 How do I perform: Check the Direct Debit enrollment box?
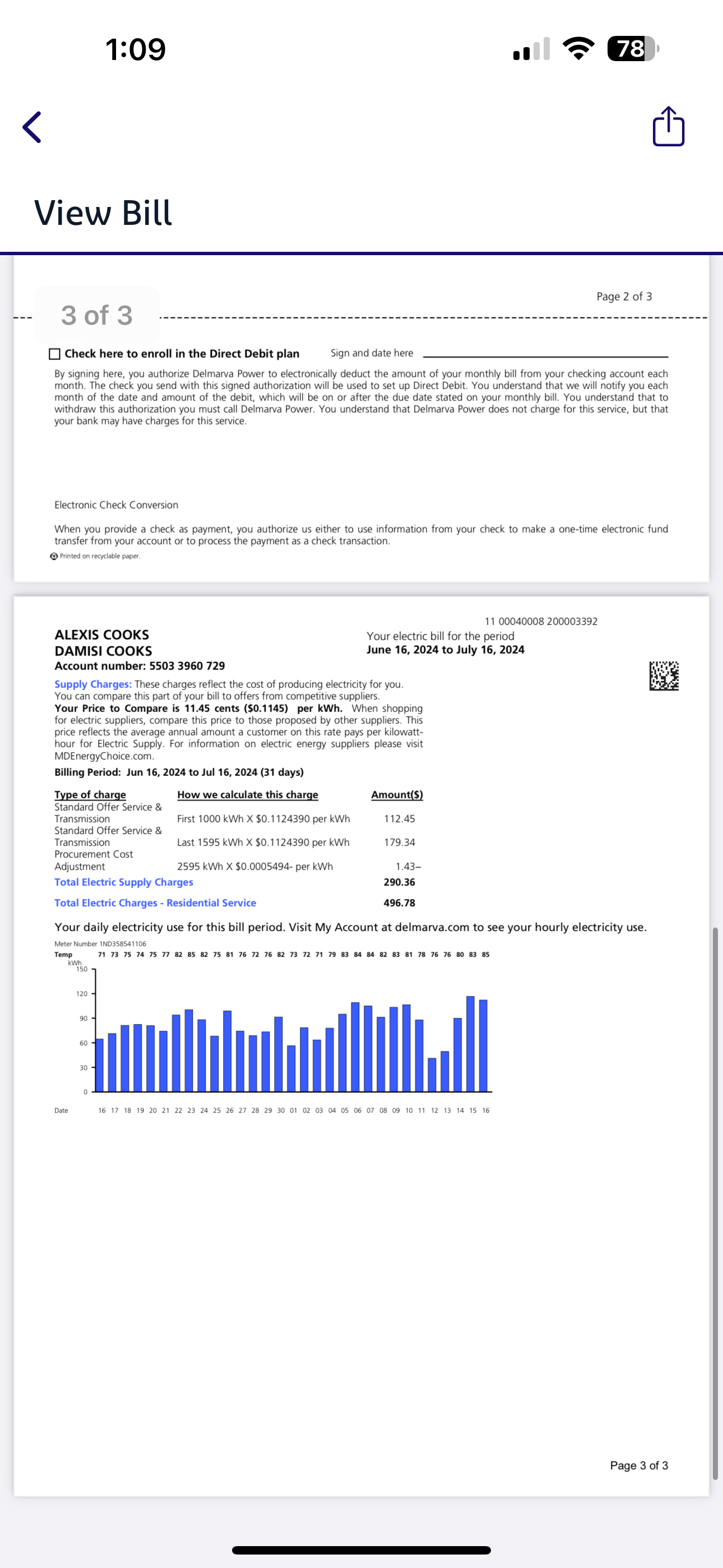pos(55,354)
